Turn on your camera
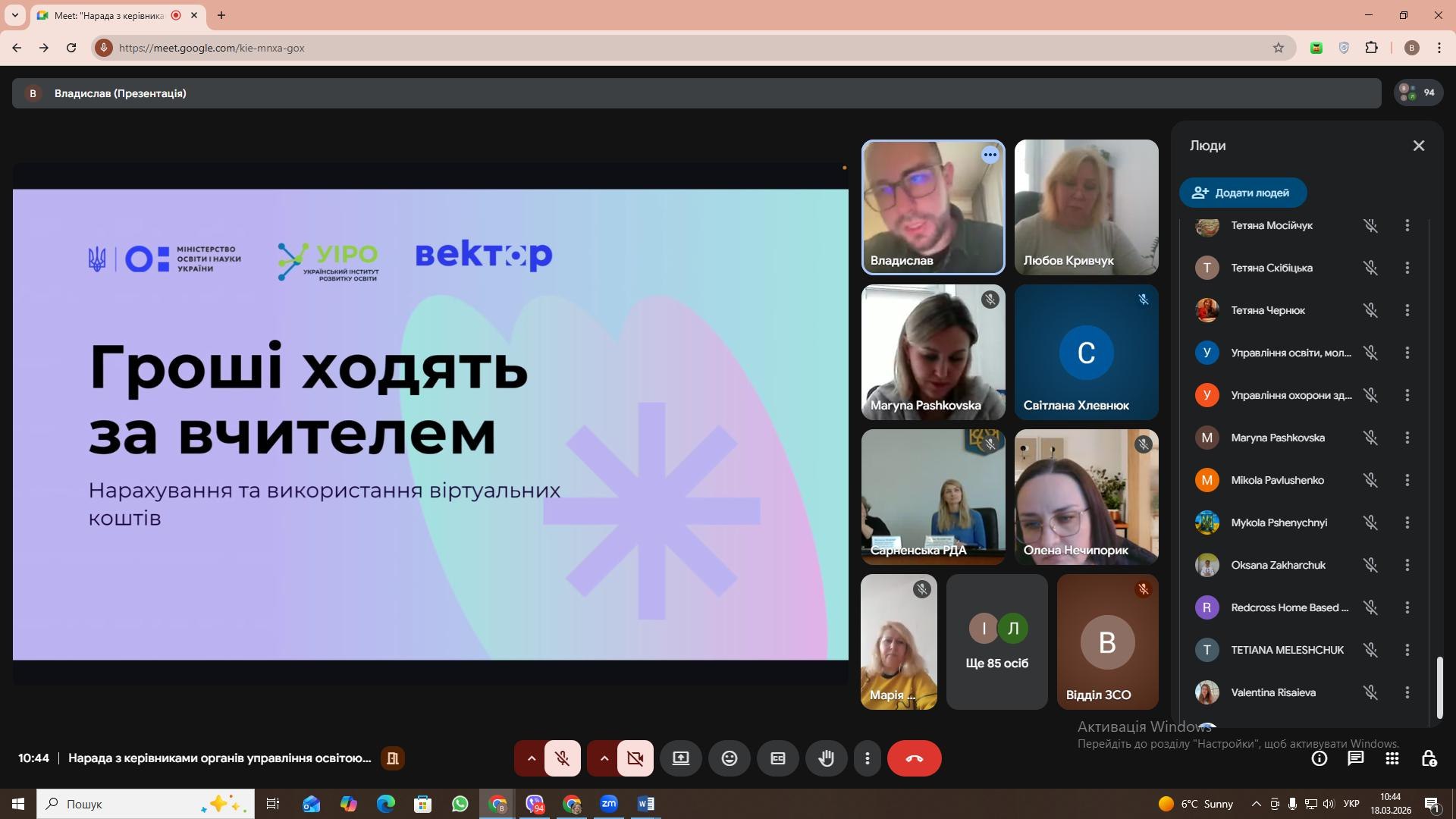The height and width of the screenshot is (819, 1456). pos(635,758)
